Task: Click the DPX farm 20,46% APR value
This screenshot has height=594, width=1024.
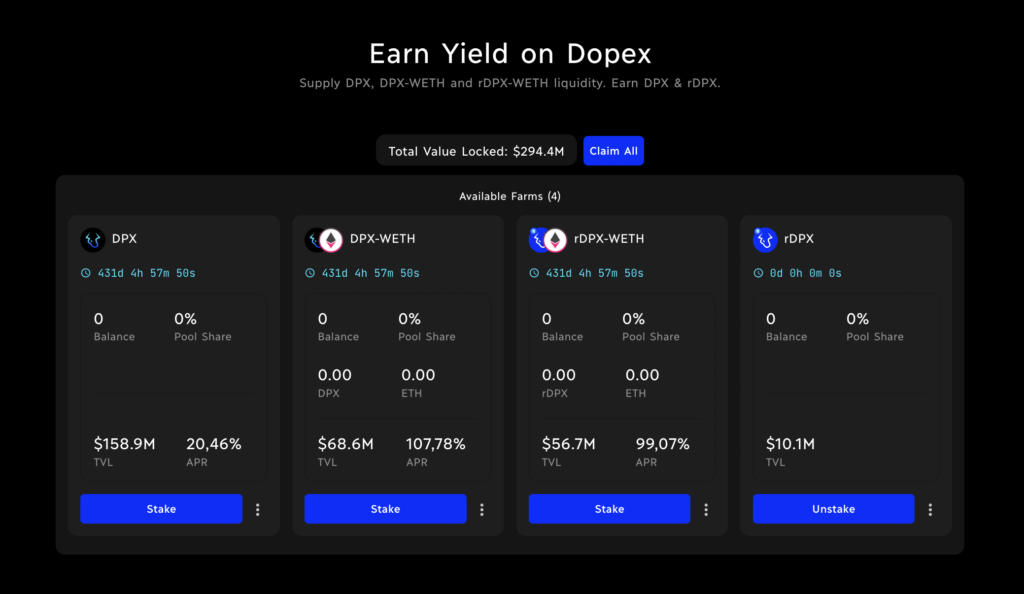Action: (x=214, y=444)
